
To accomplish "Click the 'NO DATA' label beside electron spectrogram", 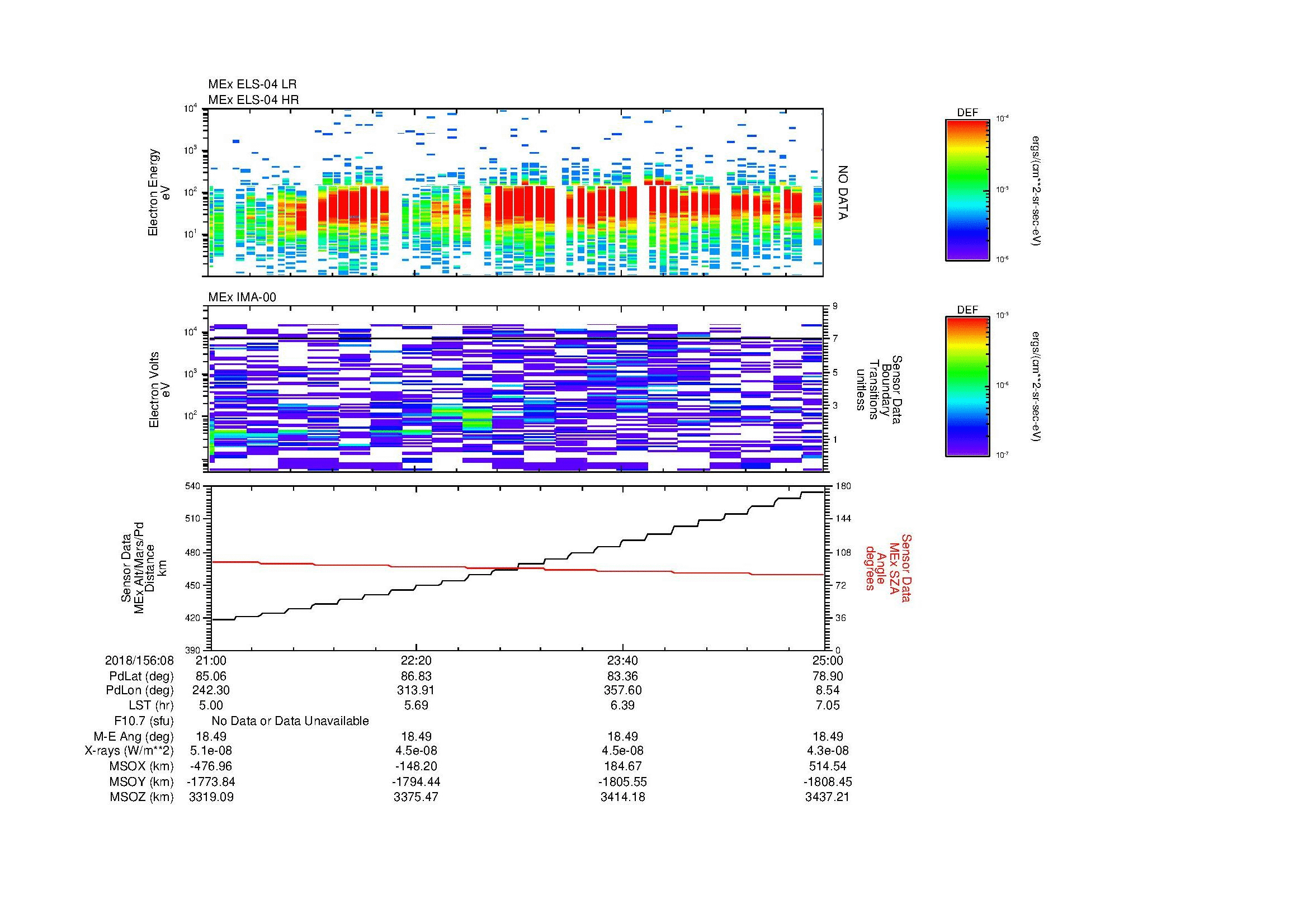I will pos(843,192).
